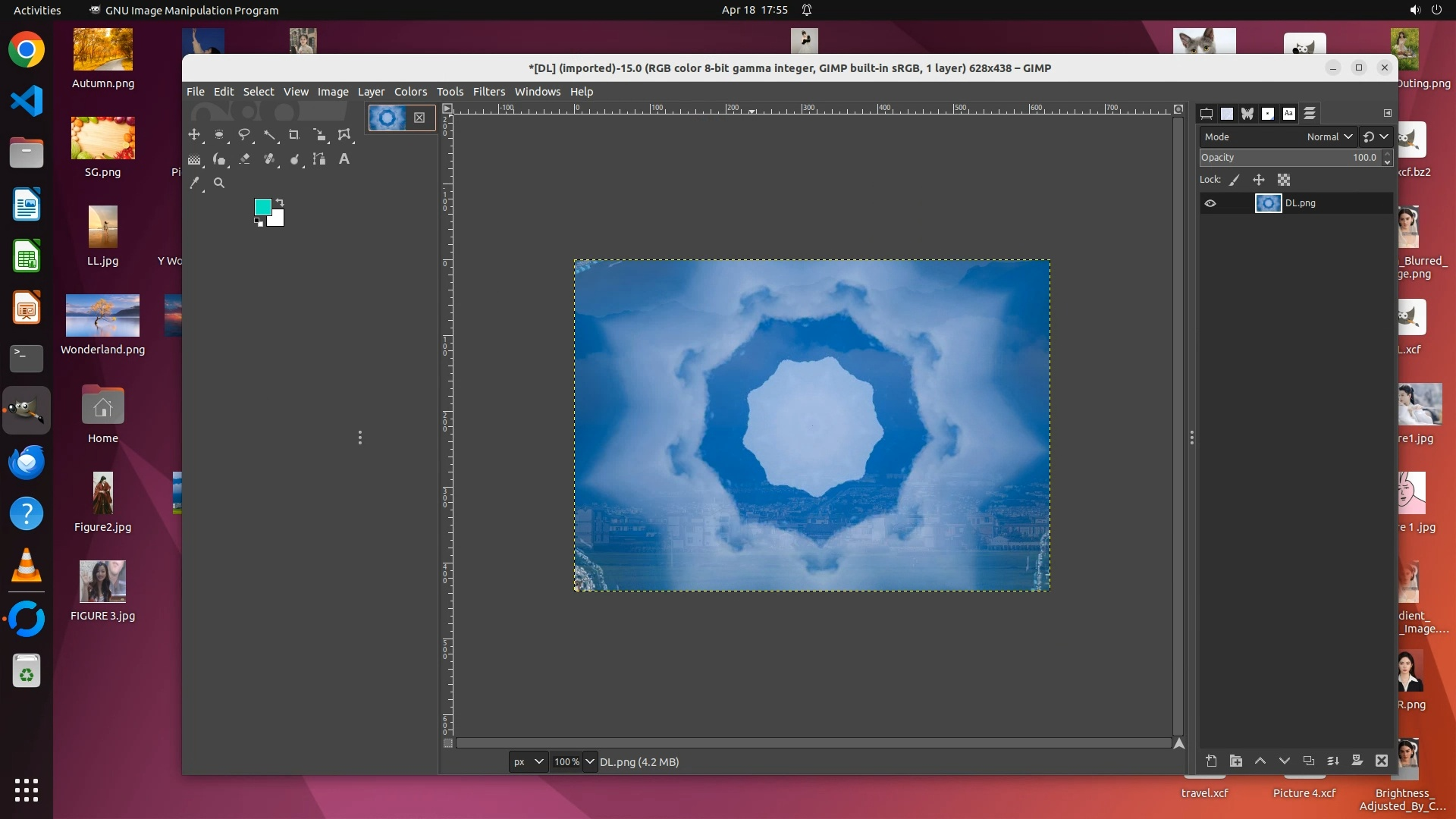1456x819 pixels.
Task: Choose the Color Picker eyedropper tool
Action: (x=195, y=183)
